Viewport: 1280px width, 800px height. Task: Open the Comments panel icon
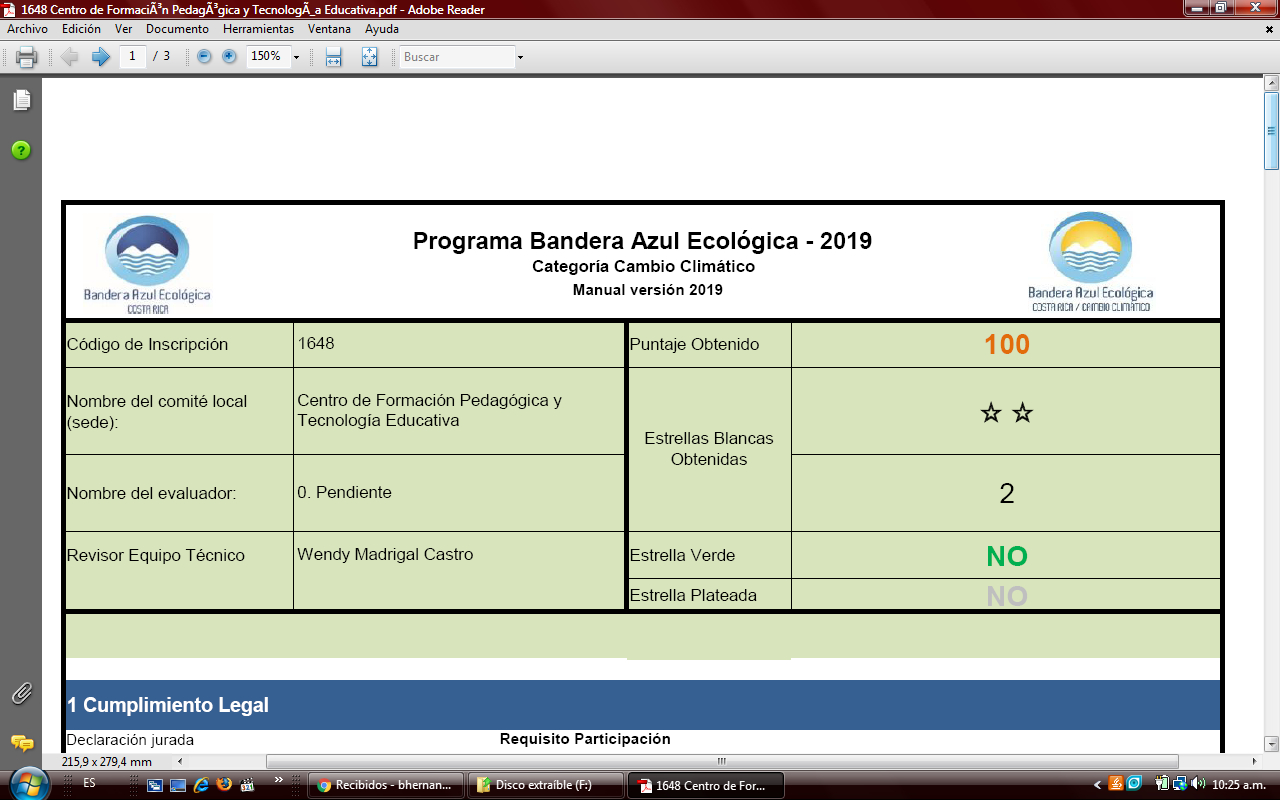(21, 743)
